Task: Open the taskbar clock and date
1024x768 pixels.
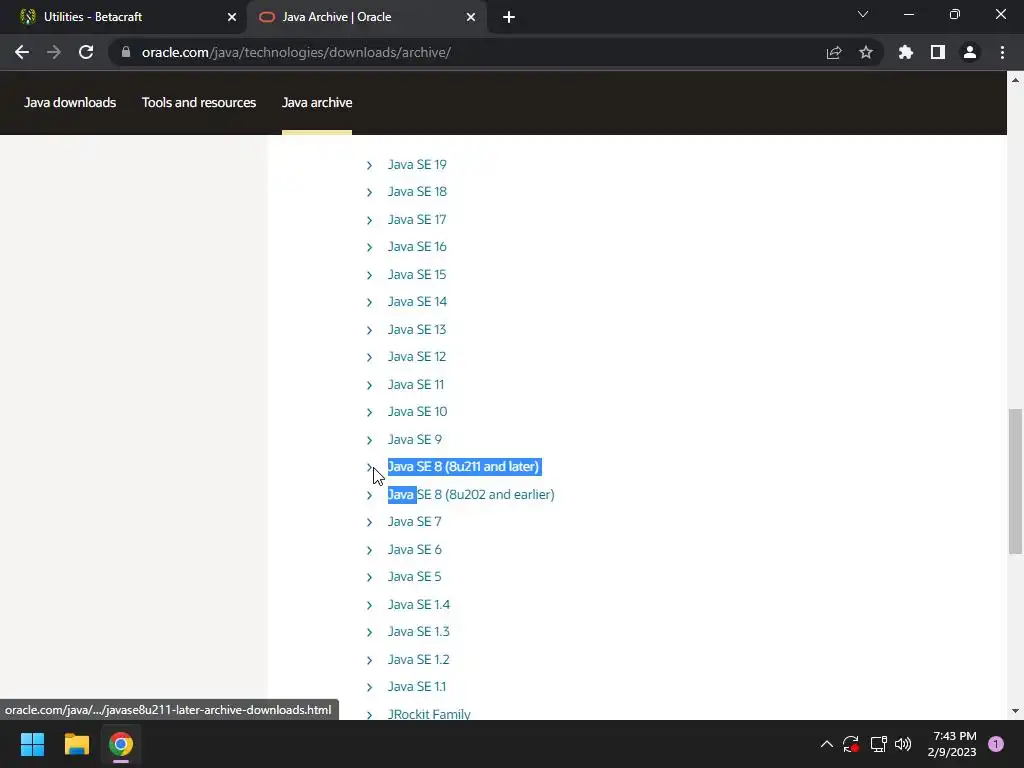Action: click(952, 744)
